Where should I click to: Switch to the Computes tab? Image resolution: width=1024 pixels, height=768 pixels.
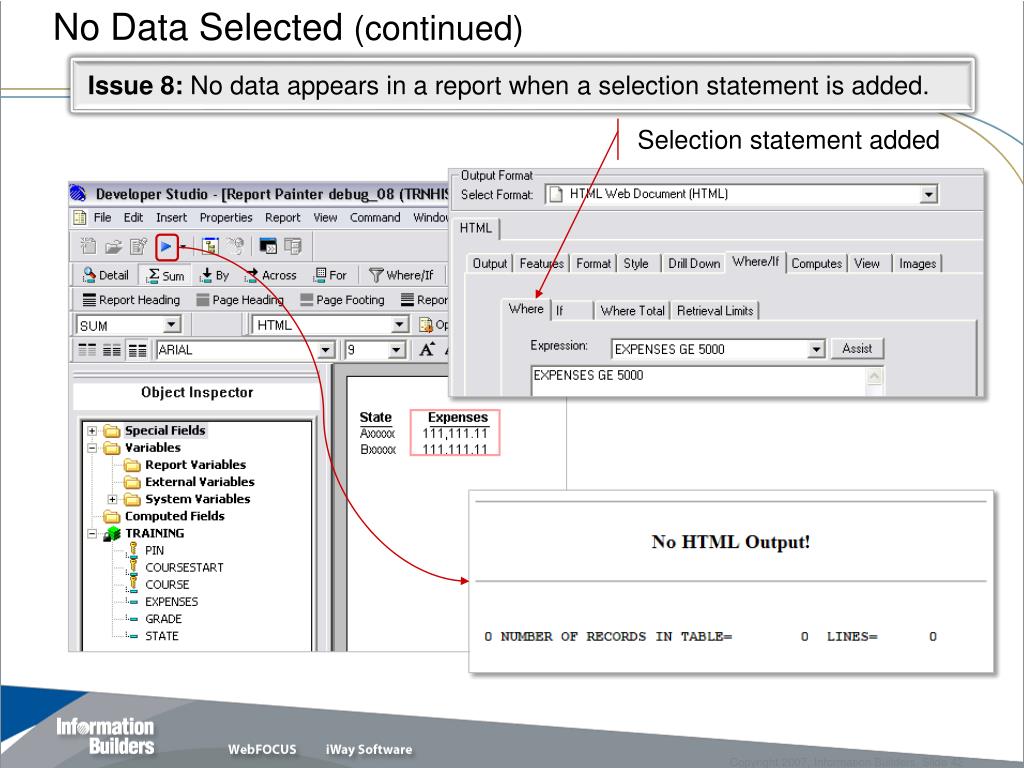point(816,263)
